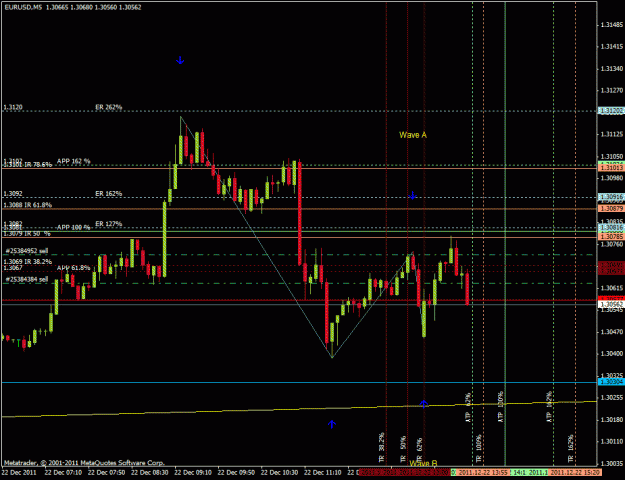Click the 'ER 127%' level label
The width and height of the screenshot is (625, 480).
108,224
